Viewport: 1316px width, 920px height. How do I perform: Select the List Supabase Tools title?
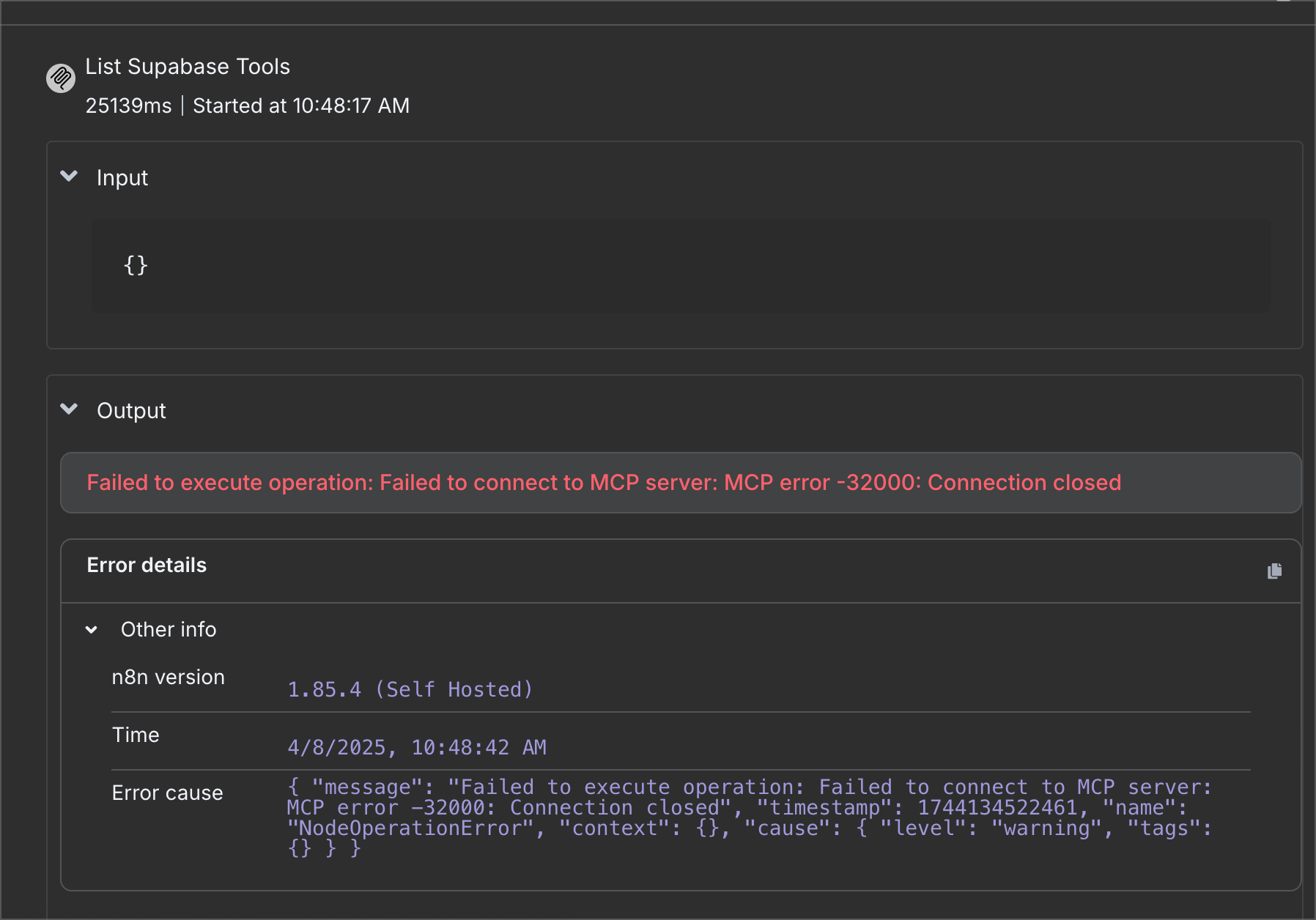188,67
